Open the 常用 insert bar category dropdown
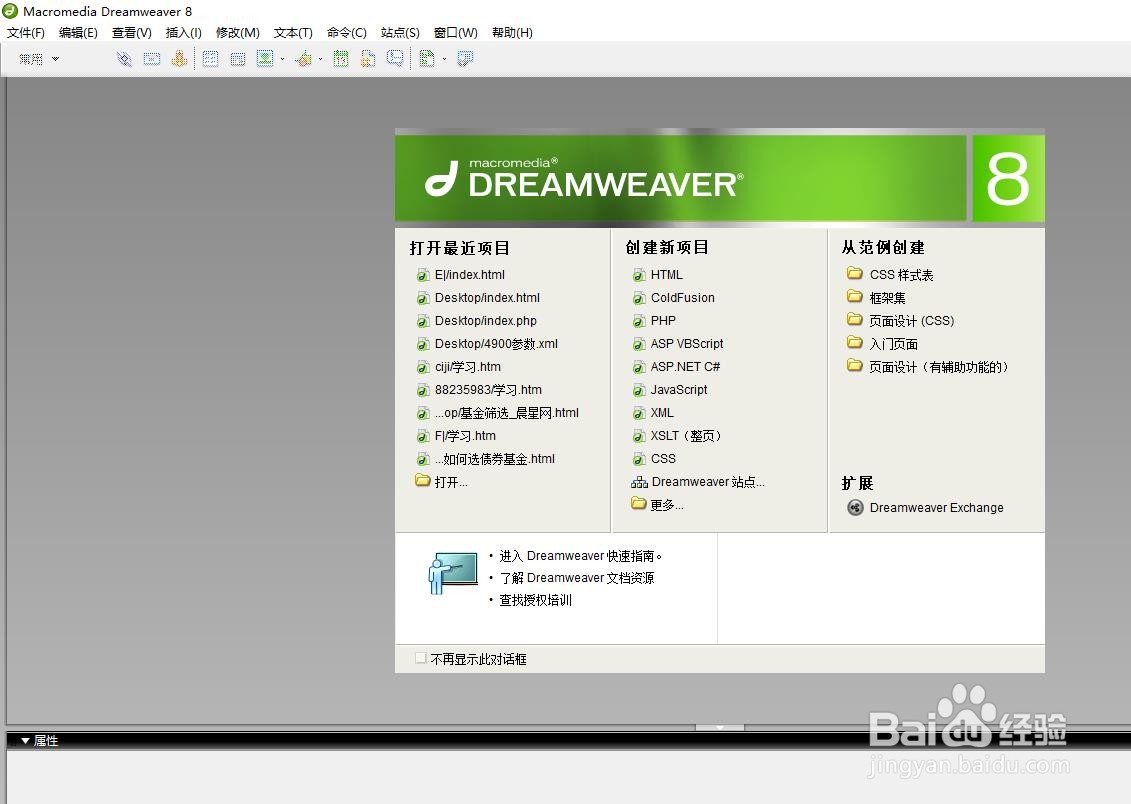Viewport: 1131px width, 804px height. [x=39, y=59]
